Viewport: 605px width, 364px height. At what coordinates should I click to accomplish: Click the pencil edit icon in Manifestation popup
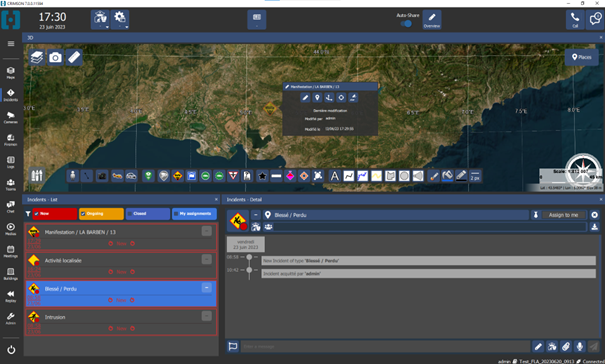305,98
